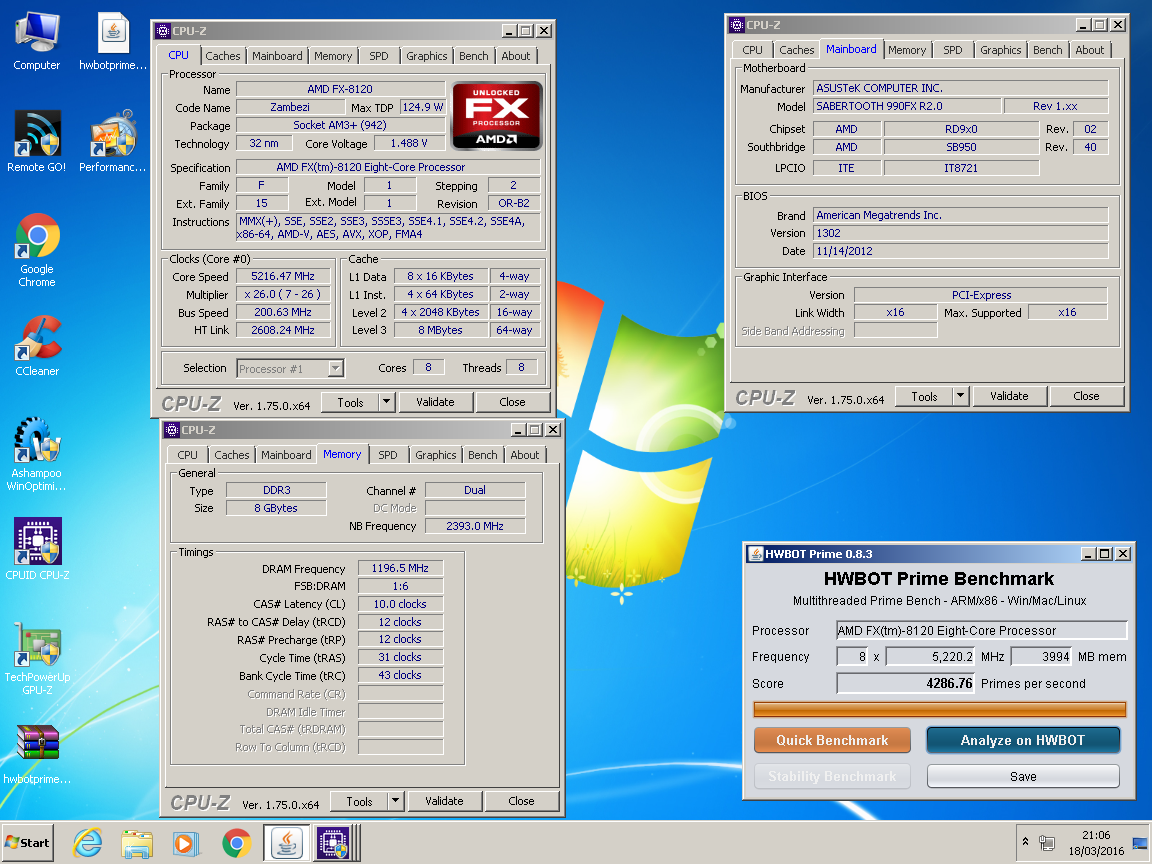Click Validate in Memory window
Viewport: 1152px width, 864px height.
(x=444, y=802)
